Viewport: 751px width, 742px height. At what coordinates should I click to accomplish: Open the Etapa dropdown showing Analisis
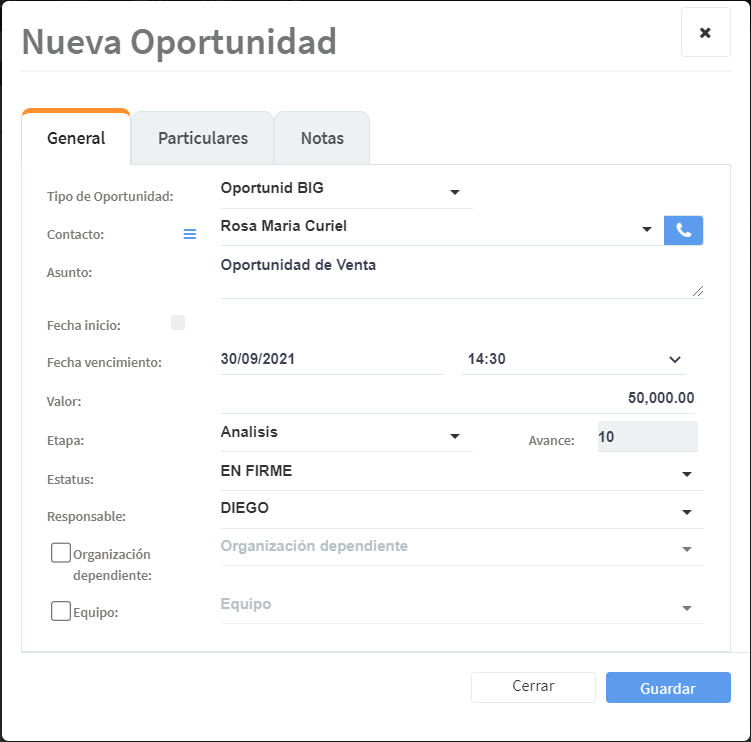[454, 436]
